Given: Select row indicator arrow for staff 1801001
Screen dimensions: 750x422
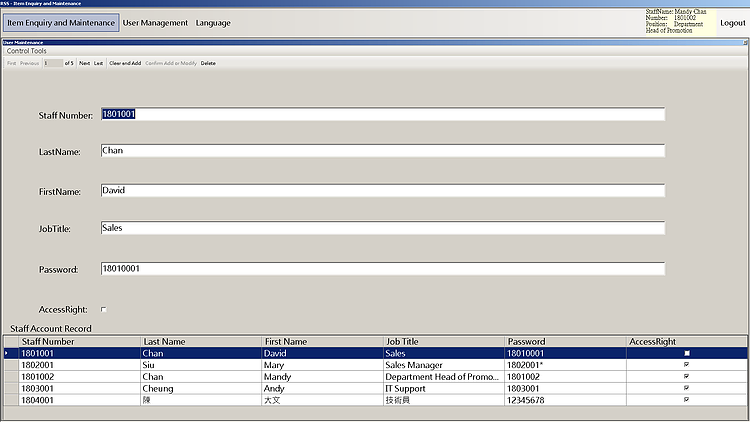Looking at the screenshot, I should click(x=10, y=353).
